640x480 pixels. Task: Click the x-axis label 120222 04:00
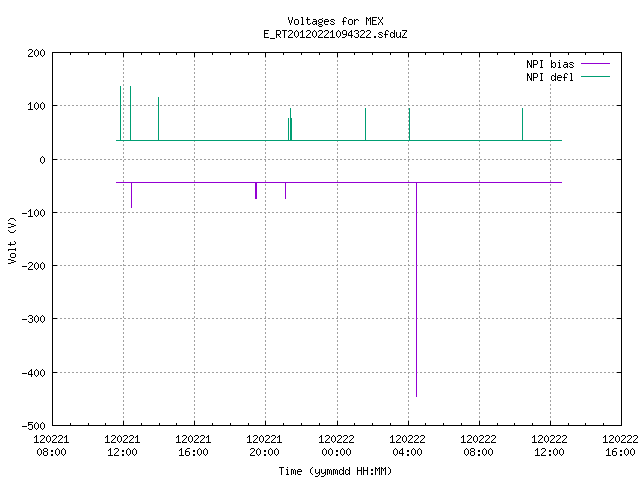click(407, 446)
